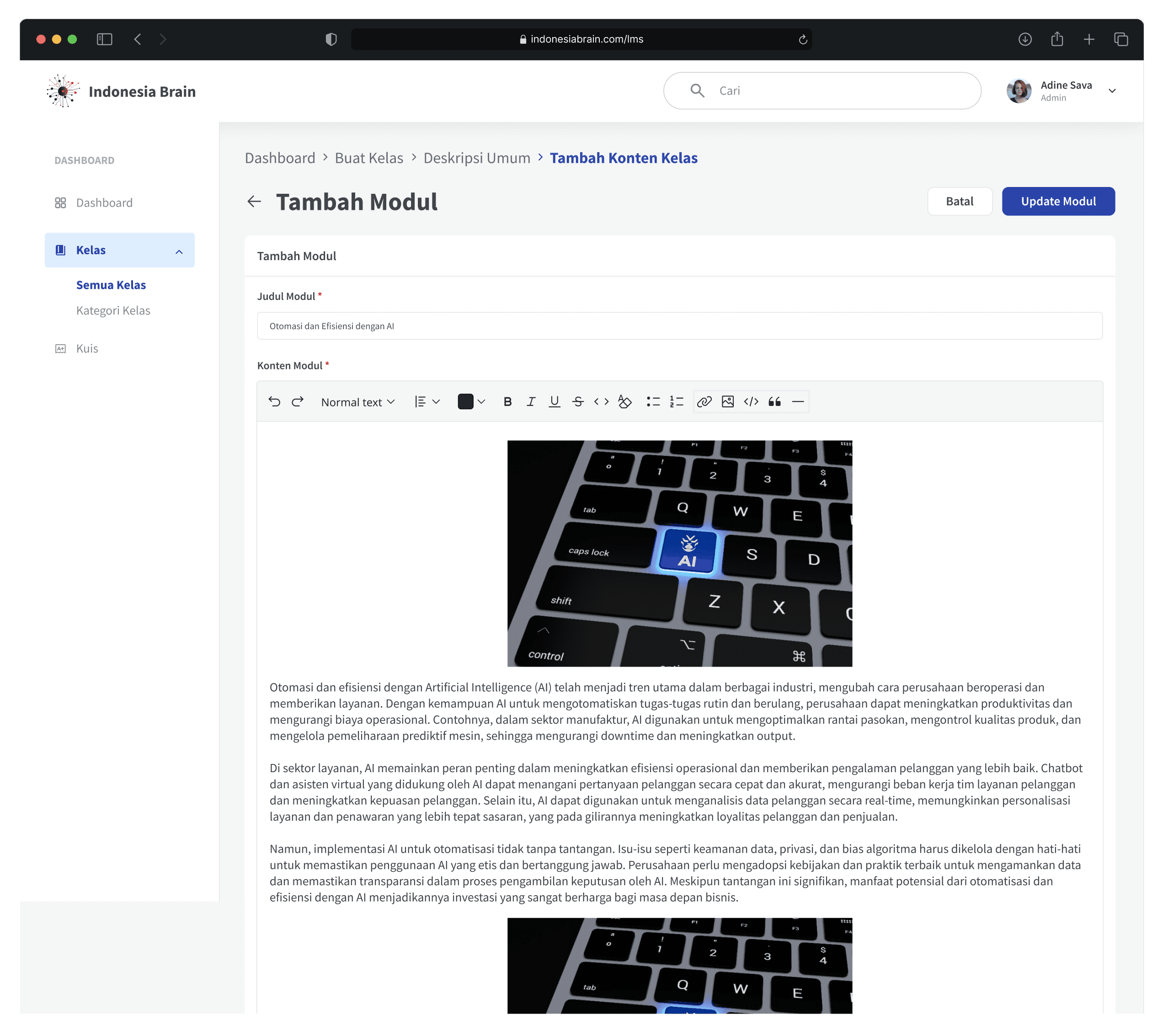Screen dimensions: 1163x1036
Task: Insert a horizontal rule divider
Action: coord(798,402)
